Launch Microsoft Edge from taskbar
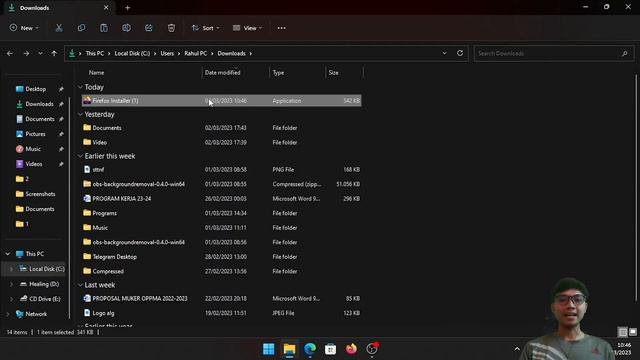Viewport: 640px width, 360px height. click(310, 349)
